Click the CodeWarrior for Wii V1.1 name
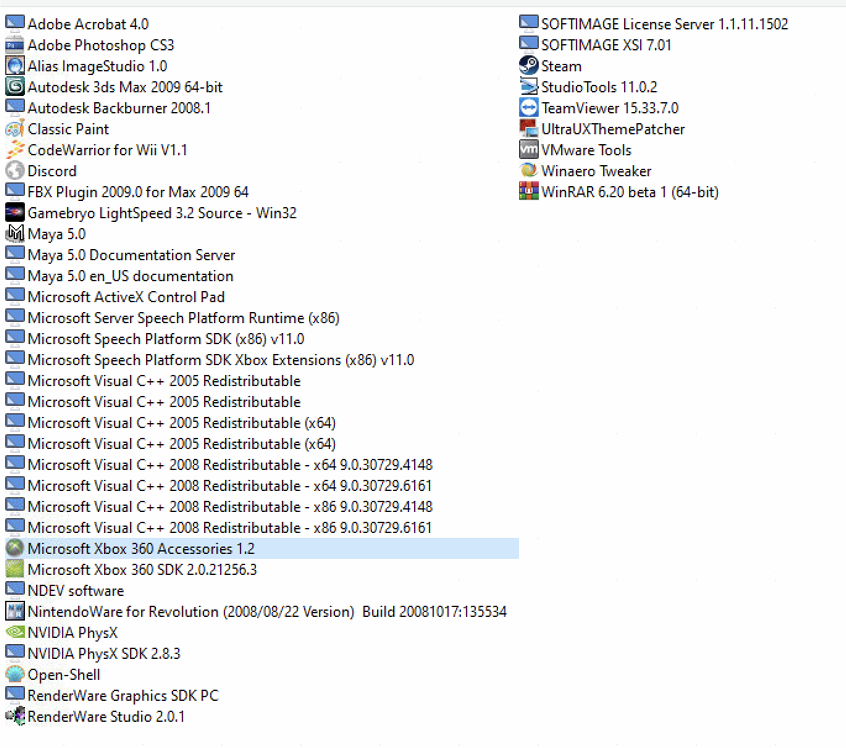This screenshot has width=846, height=748. (107, 150)
